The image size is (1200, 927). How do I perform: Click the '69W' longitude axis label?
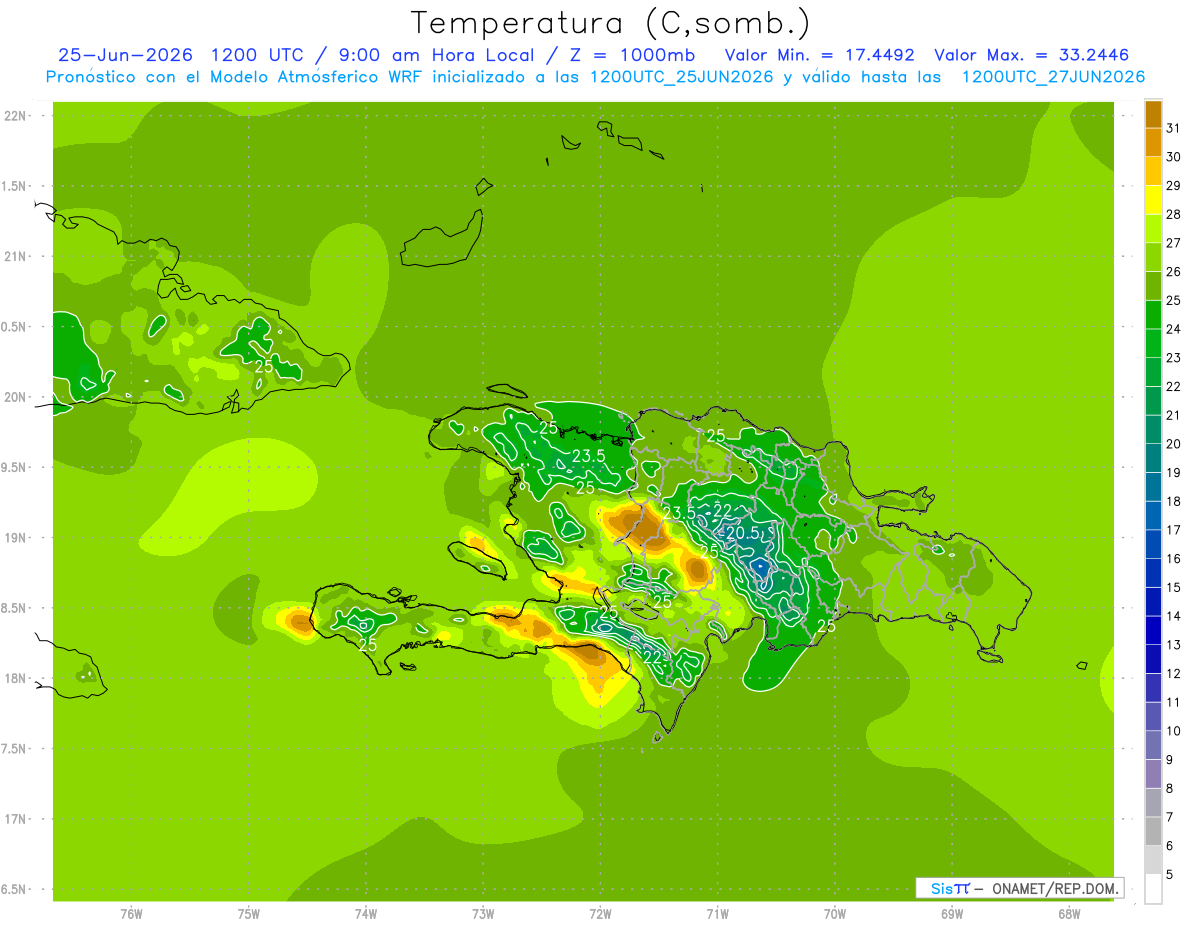[952, 914]
